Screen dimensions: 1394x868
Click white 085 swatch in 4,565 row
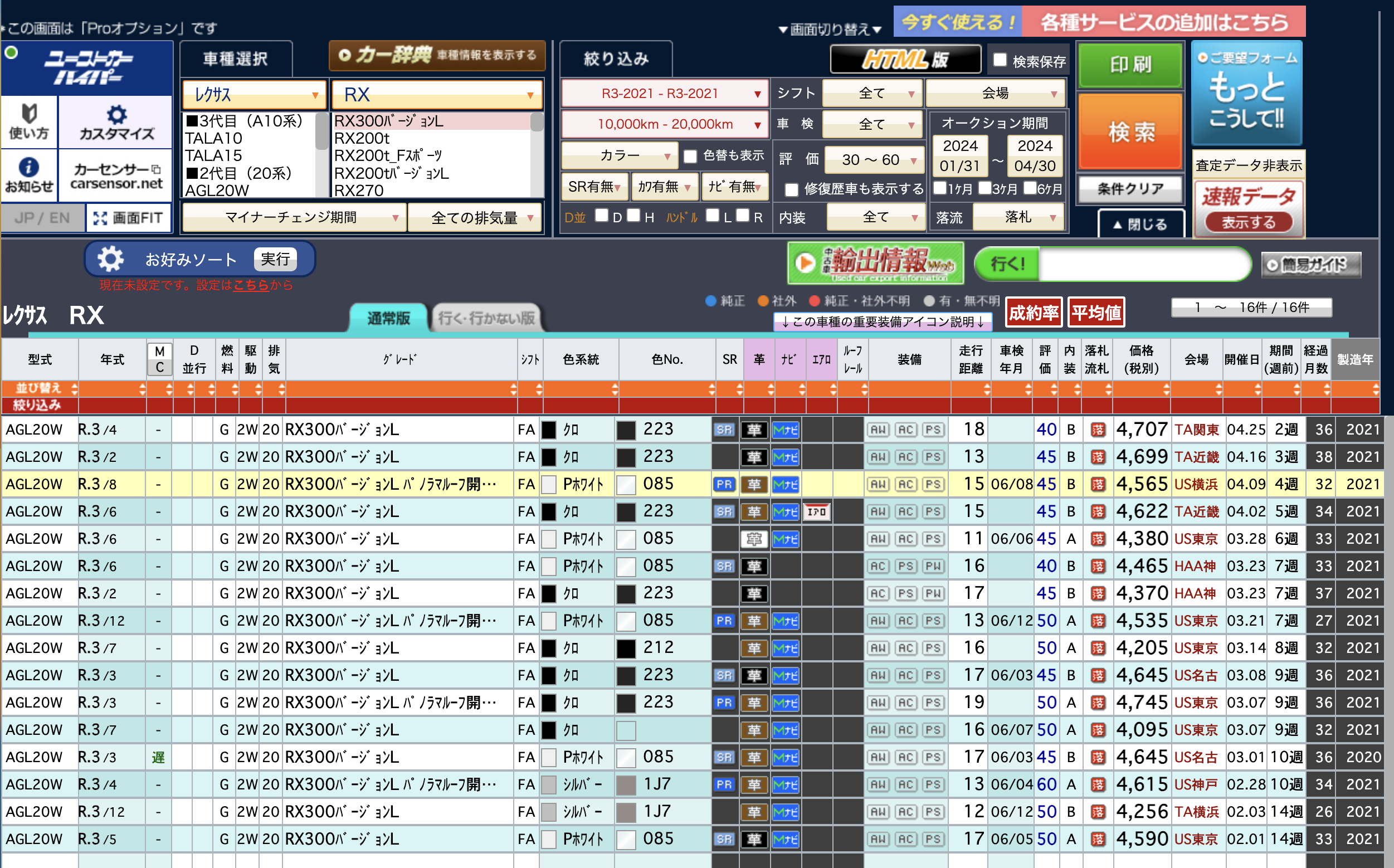pyautogui.click(x=626, y=485)
